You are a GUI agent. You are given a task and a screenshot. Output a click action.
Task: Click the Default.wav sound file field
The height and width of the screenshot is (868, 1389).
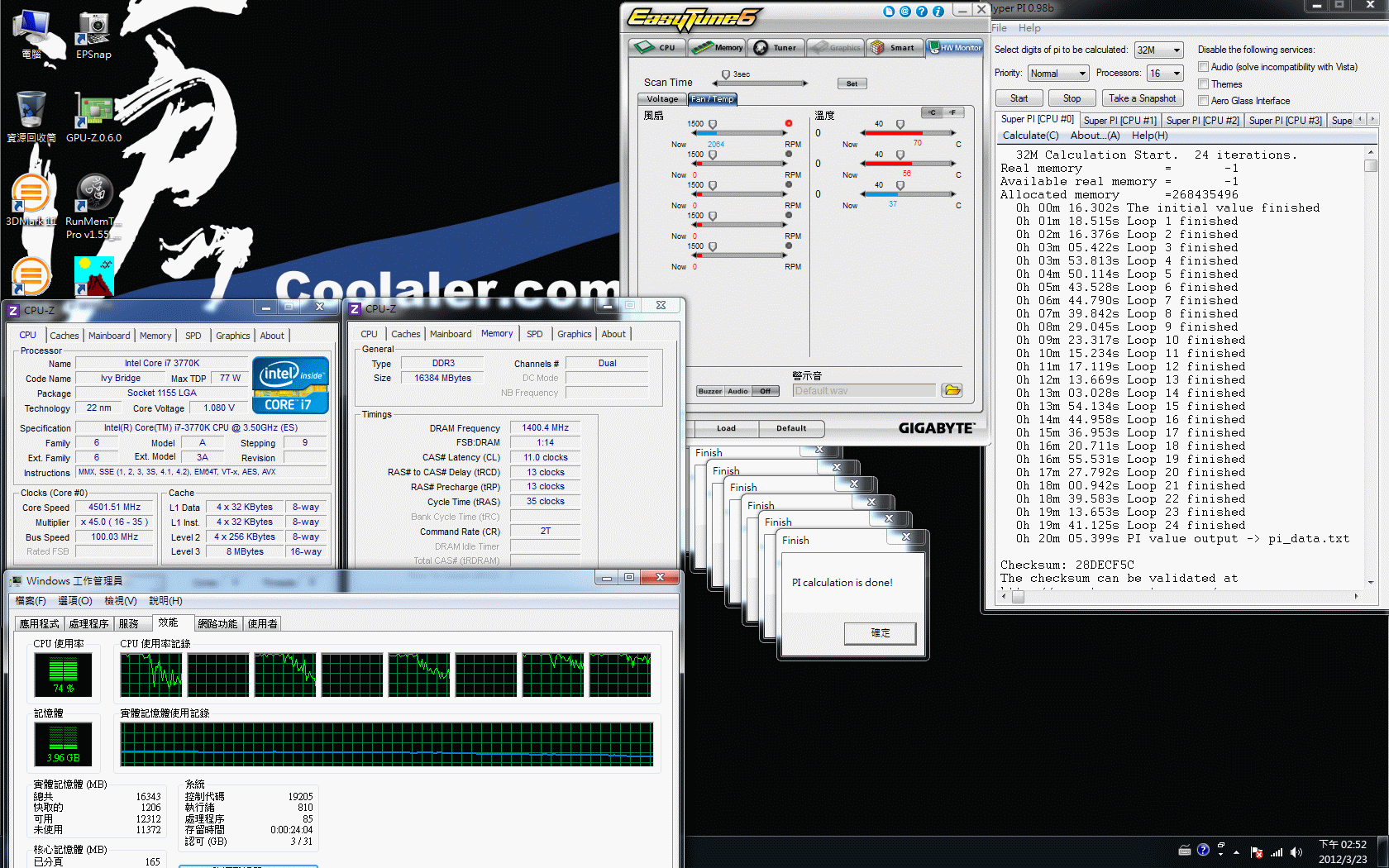(863, 391)
